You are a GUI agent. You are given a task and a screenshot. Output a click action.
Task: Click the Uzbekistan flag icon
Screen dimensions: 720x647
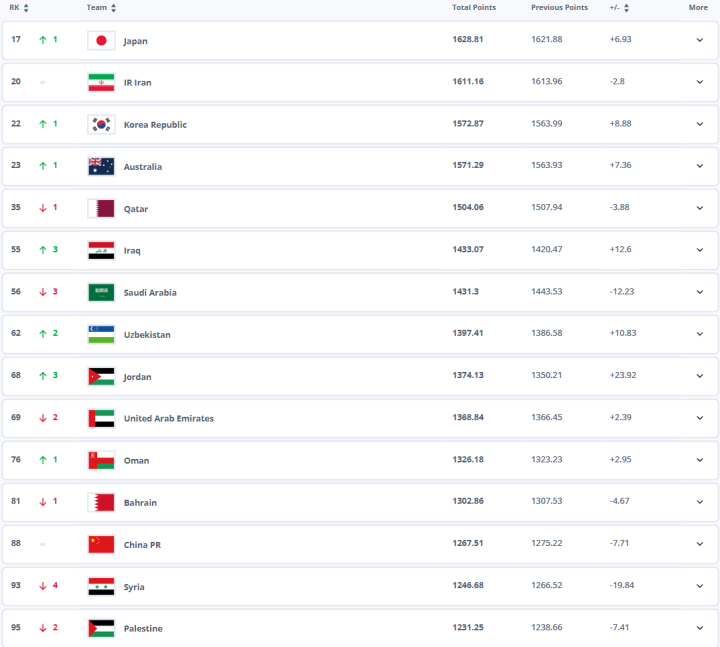(101, 335)
